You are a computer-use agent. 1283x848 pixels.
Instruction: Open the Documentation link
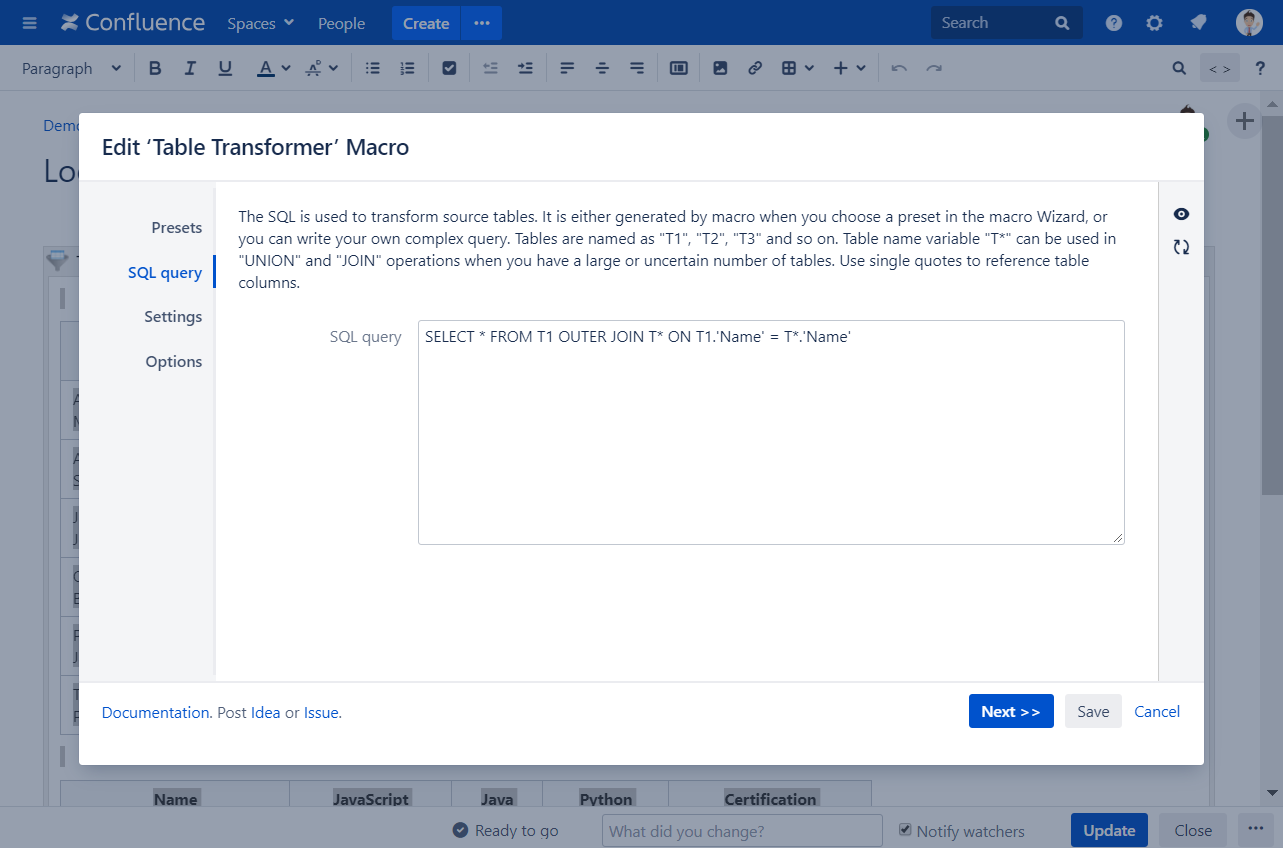pyautogui.click(x=155, y=713)
